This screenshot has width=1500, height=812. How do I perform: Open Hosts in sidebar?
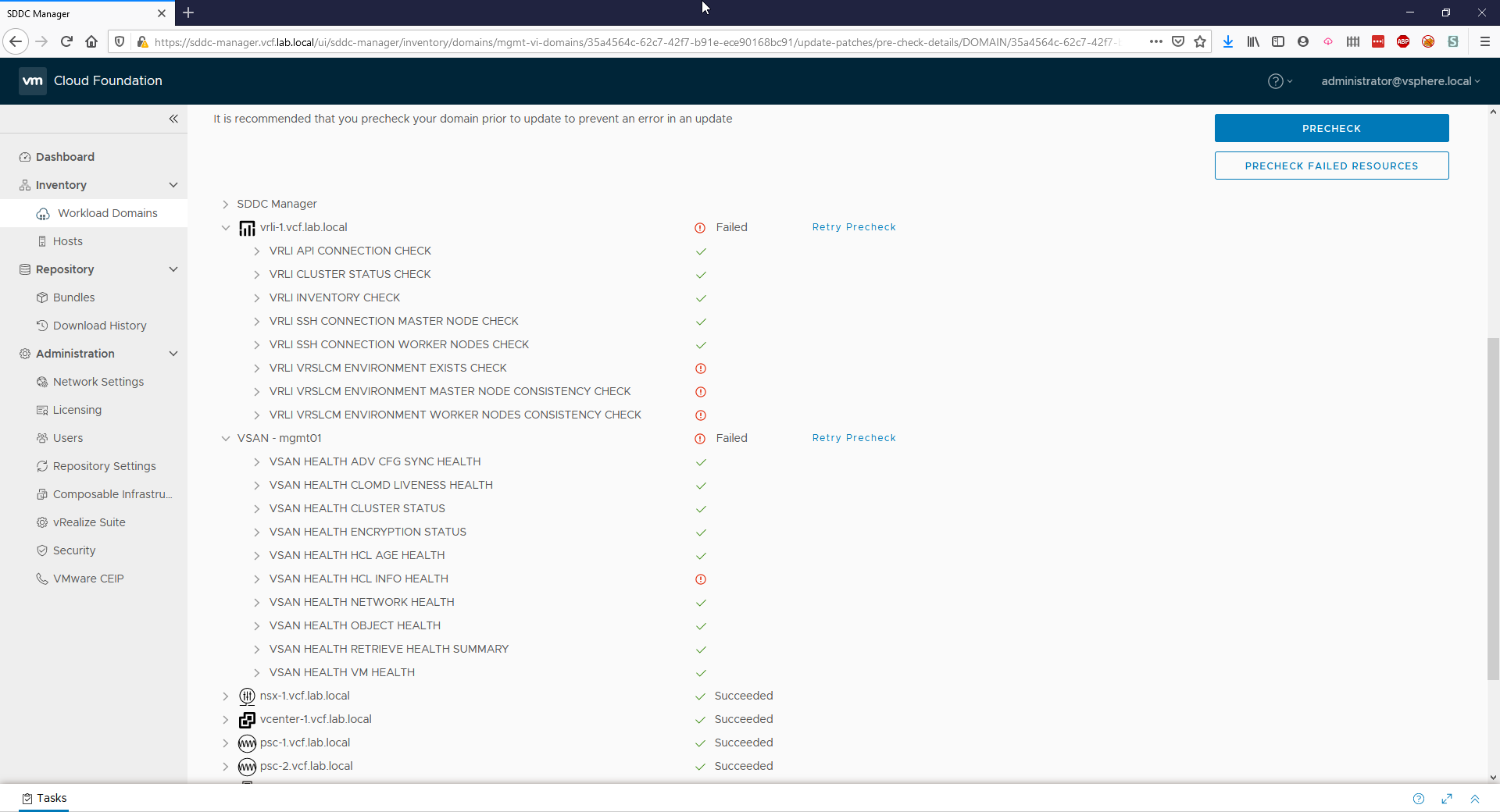click(x=67, y=241)
